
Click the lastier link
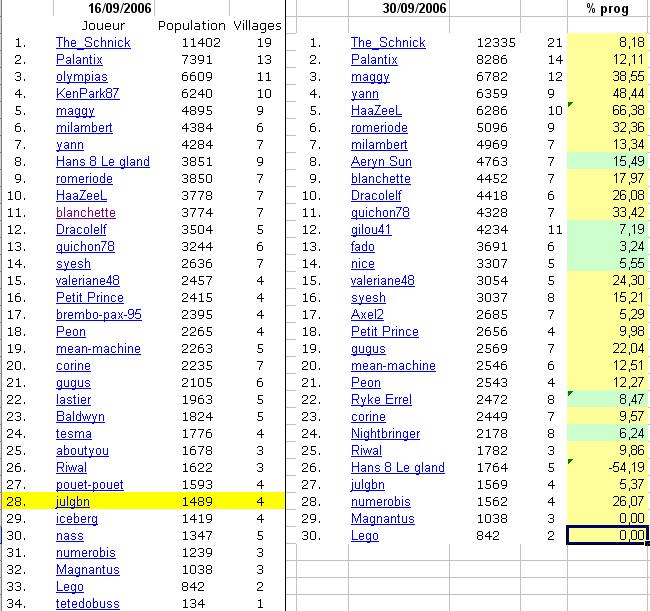tap(73, 400)
